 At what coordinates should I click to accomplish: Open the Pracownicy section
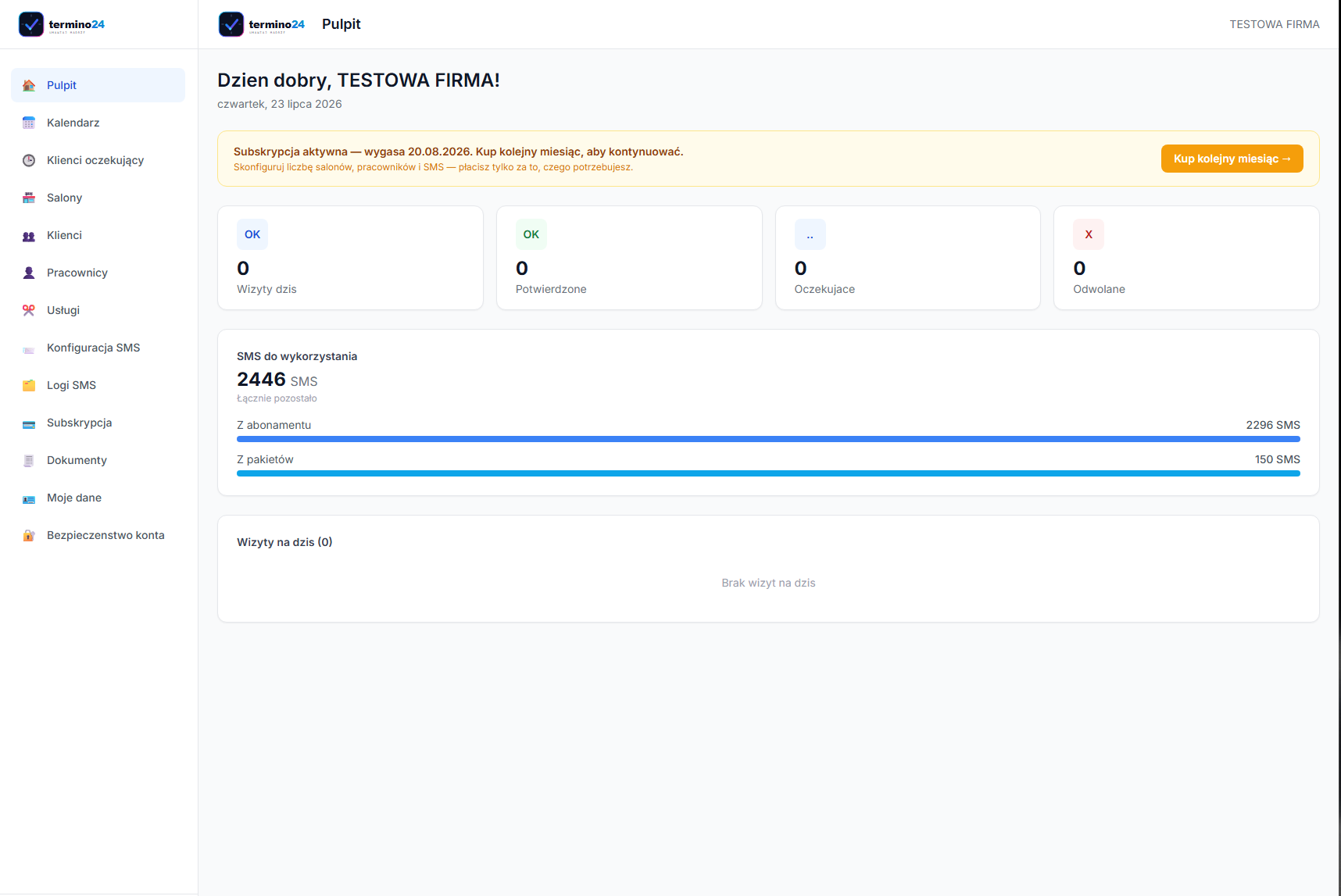(98, 273)
